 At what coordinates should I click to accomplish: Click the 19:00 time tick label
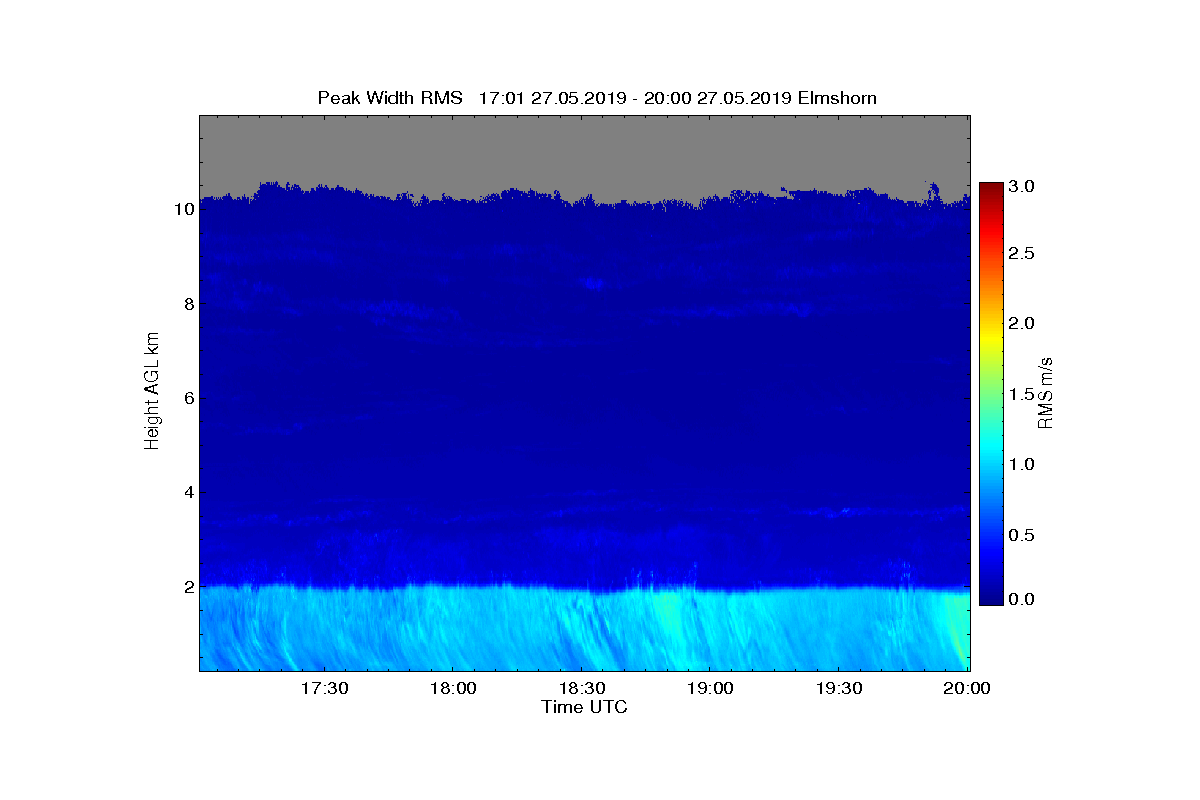711,689
